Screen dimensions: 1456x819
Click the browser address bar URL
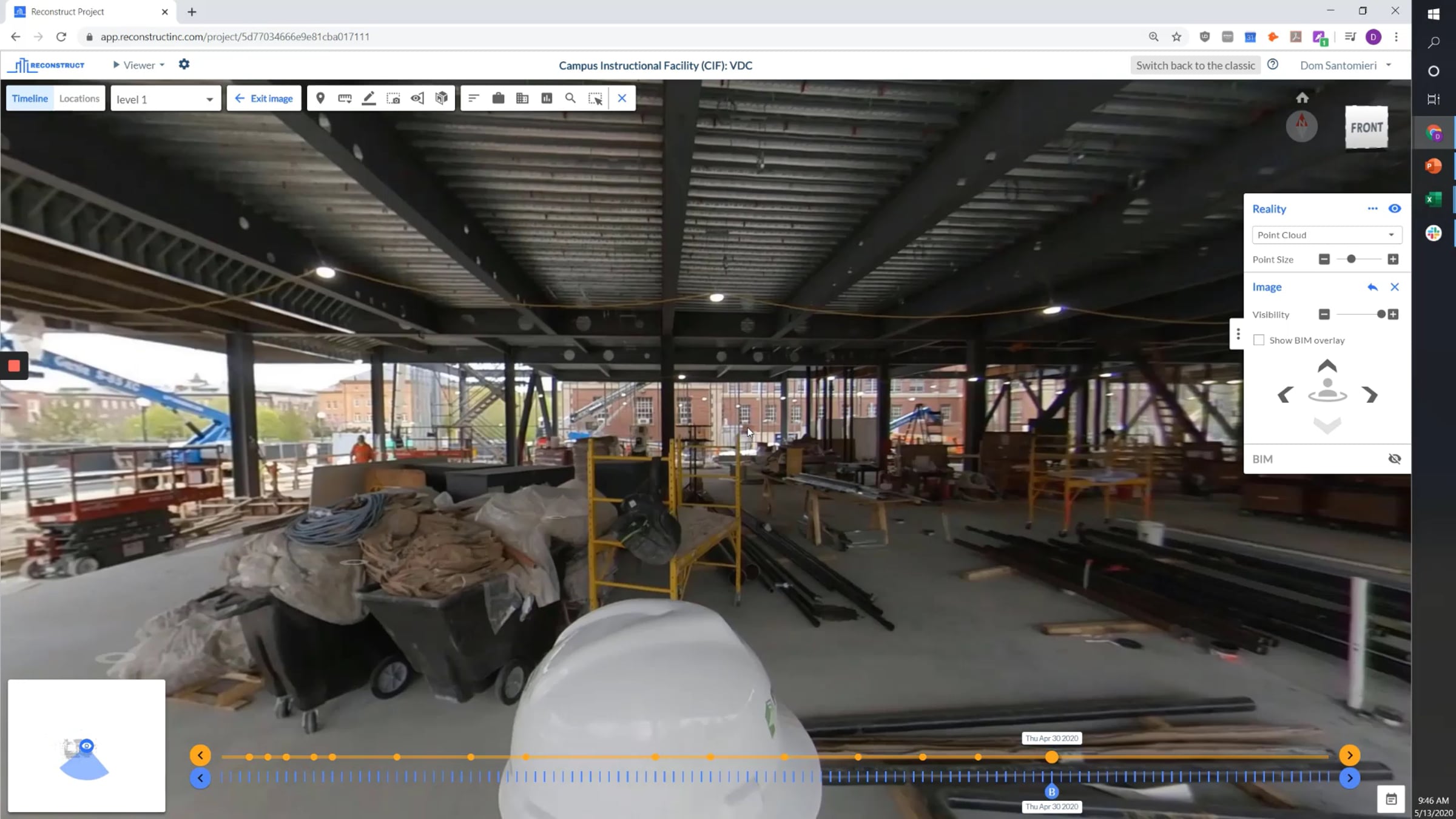[x=235, y=36]
